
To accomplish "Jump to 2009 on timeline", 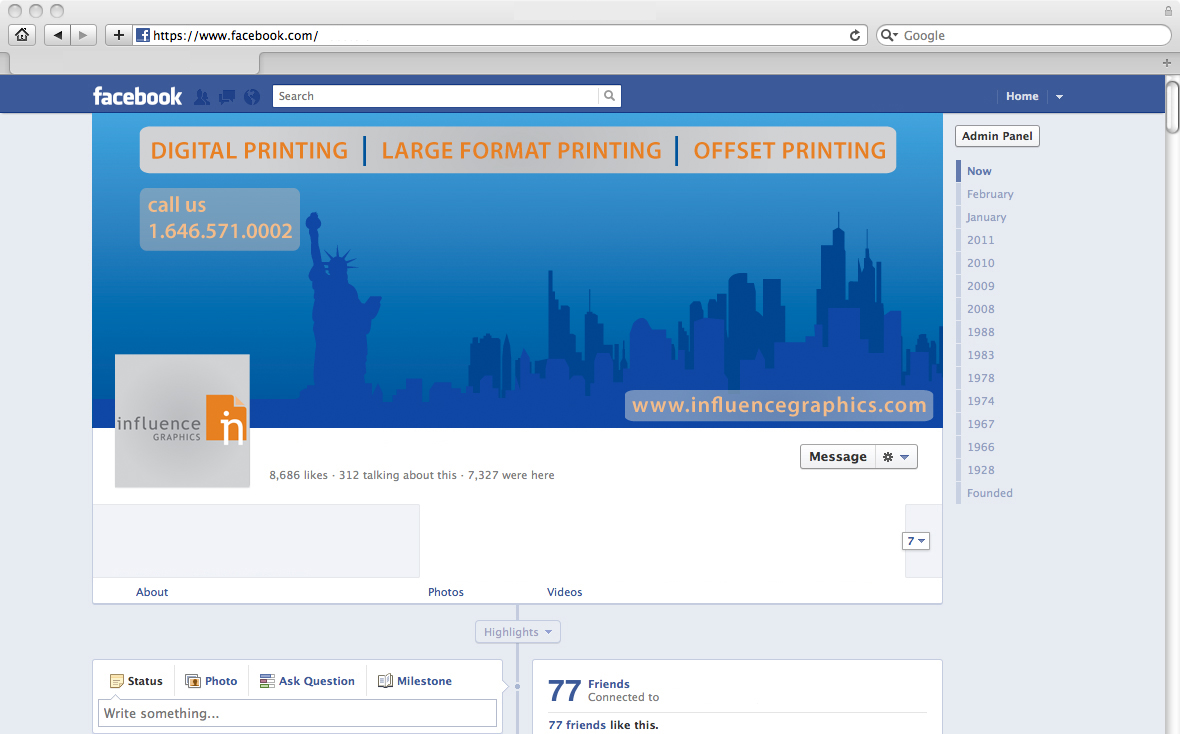I will pyautogui.click(x=981, y=286).
